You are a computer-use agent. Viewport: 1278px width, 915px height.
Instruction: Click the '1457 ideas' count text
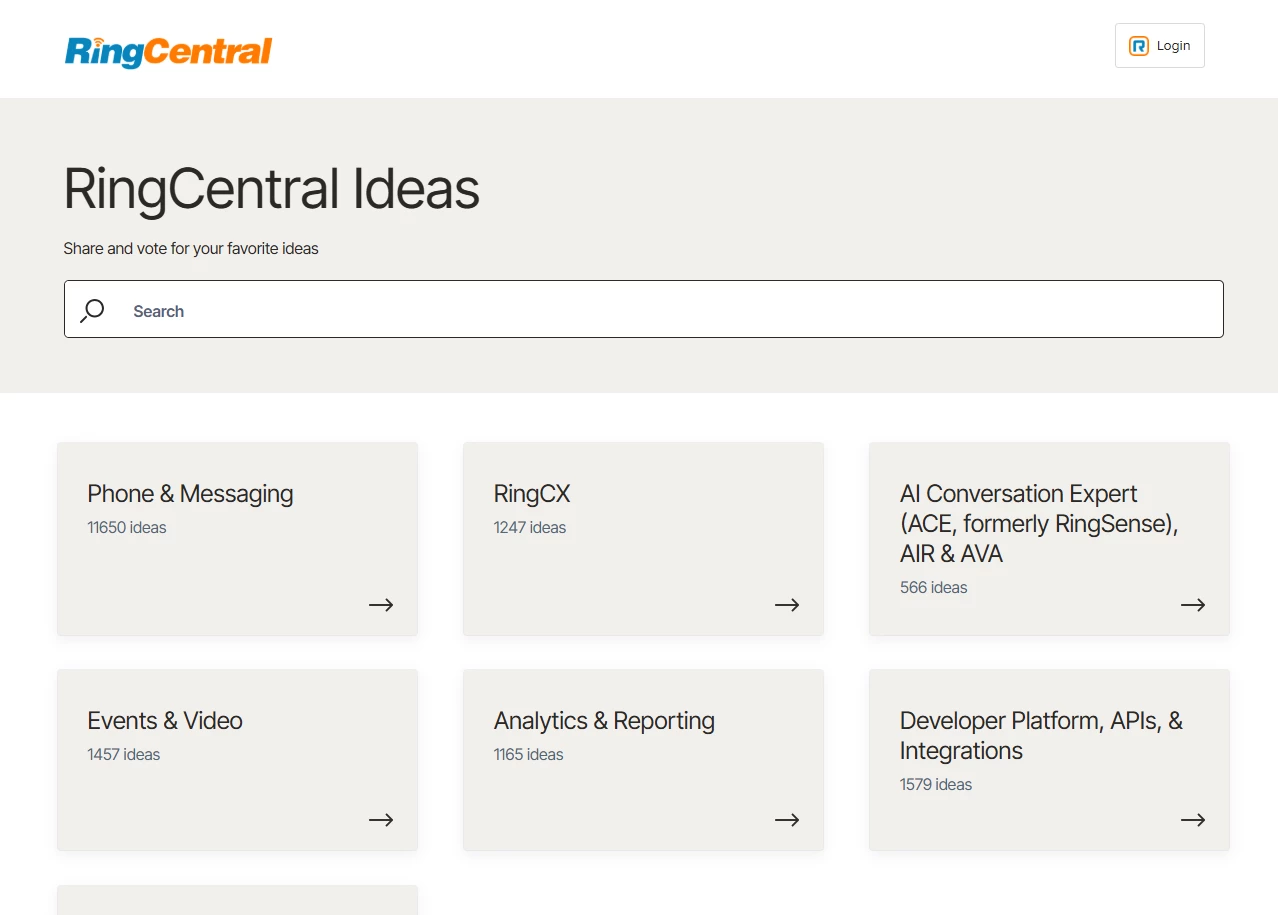pos(124,755)
